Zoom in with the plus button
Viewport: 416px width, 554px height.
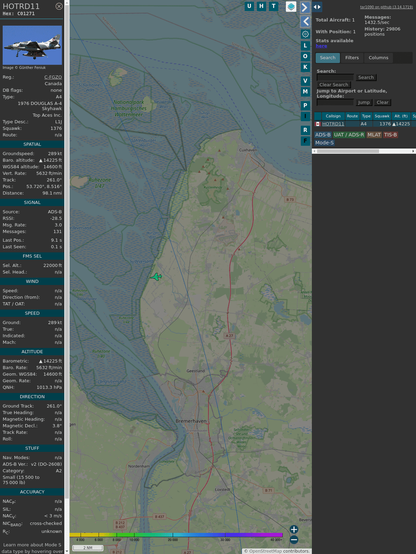coord(294,529)
